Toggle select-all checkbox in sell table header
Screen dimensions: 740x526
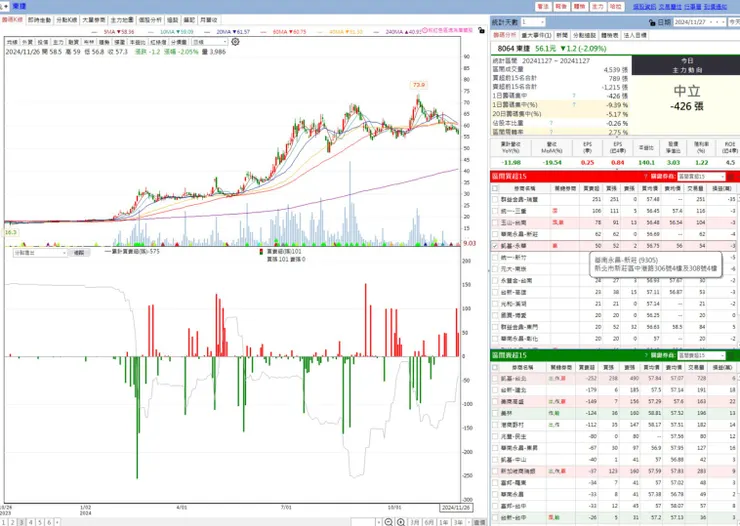[x=495, y=367]
